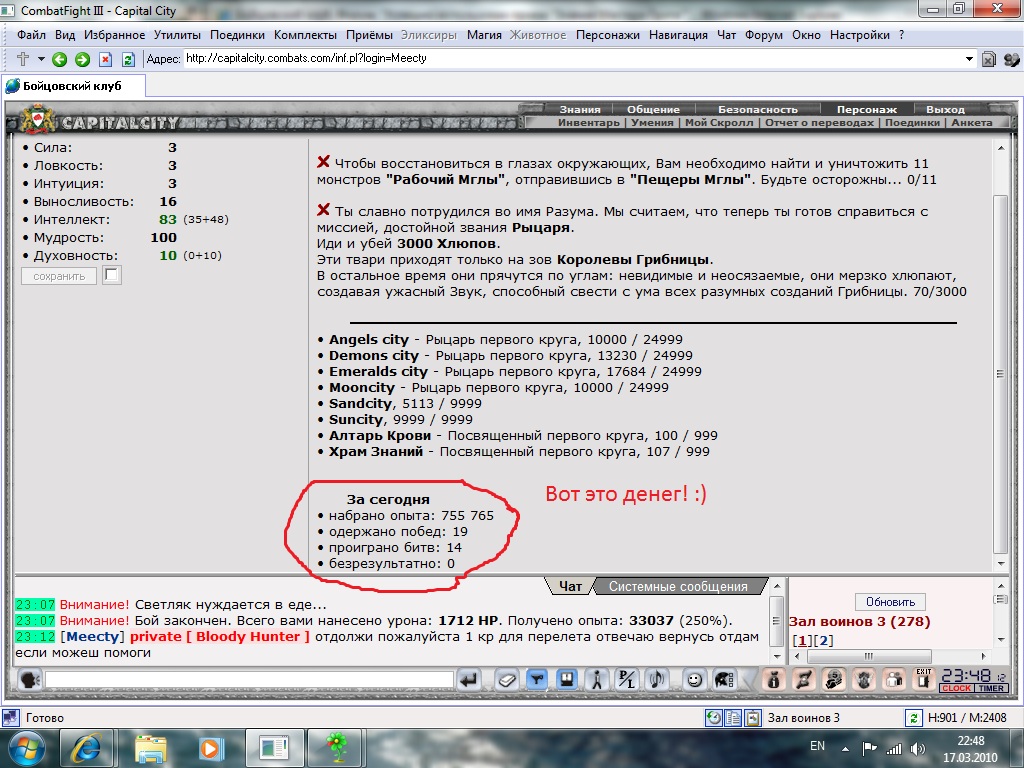Go to page 2 of room list

824,641
